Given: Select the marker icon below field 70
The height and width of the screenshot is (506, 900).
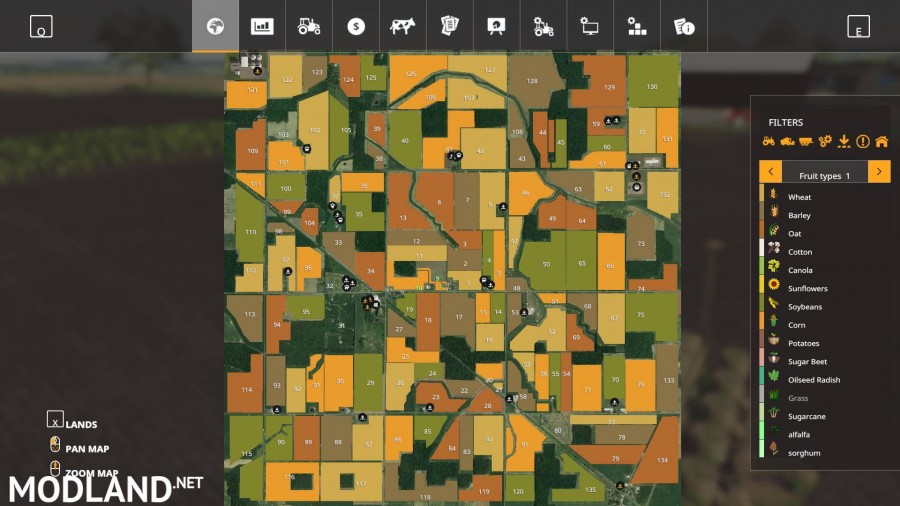Looking at the screenshot, I should pos(615,403).
